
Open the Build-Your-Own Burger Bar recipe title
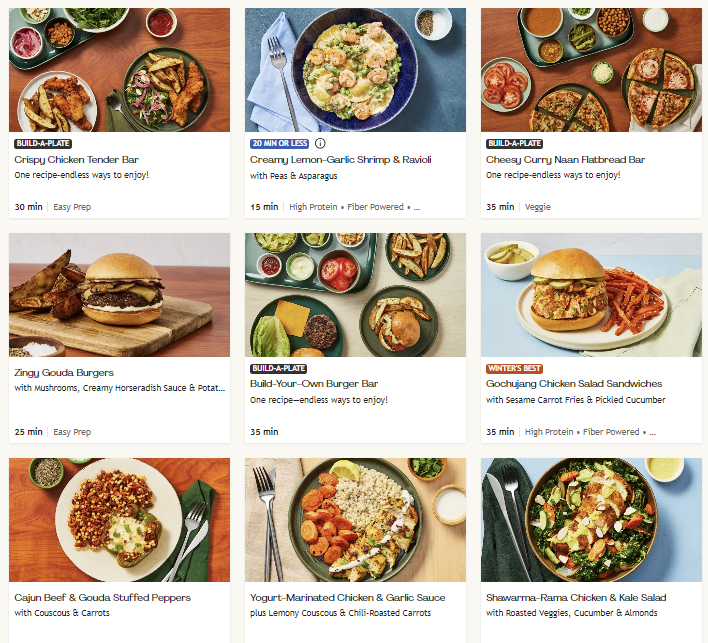coord(313,384)
